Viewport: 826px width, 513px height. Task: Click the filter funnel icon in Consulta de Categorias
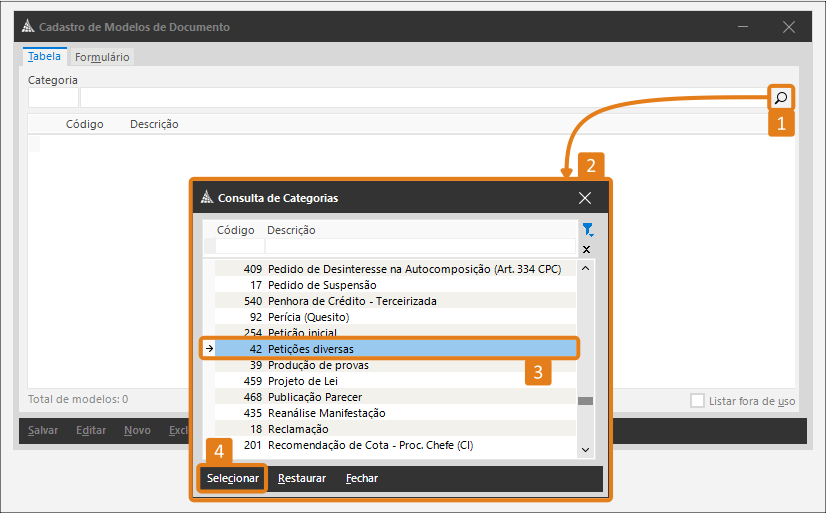(x=587, y=230)
